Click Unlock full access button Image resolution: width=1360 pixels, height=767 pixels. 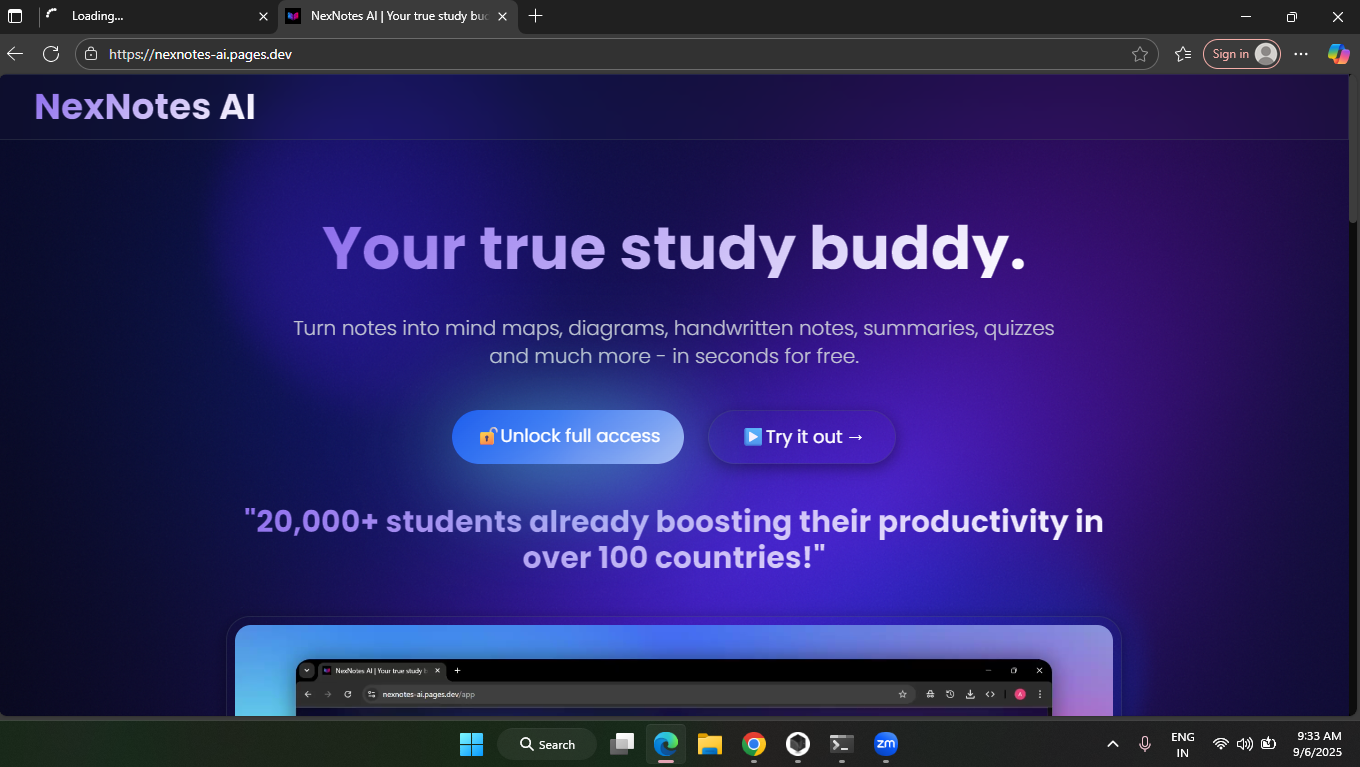tap(568, 437)
